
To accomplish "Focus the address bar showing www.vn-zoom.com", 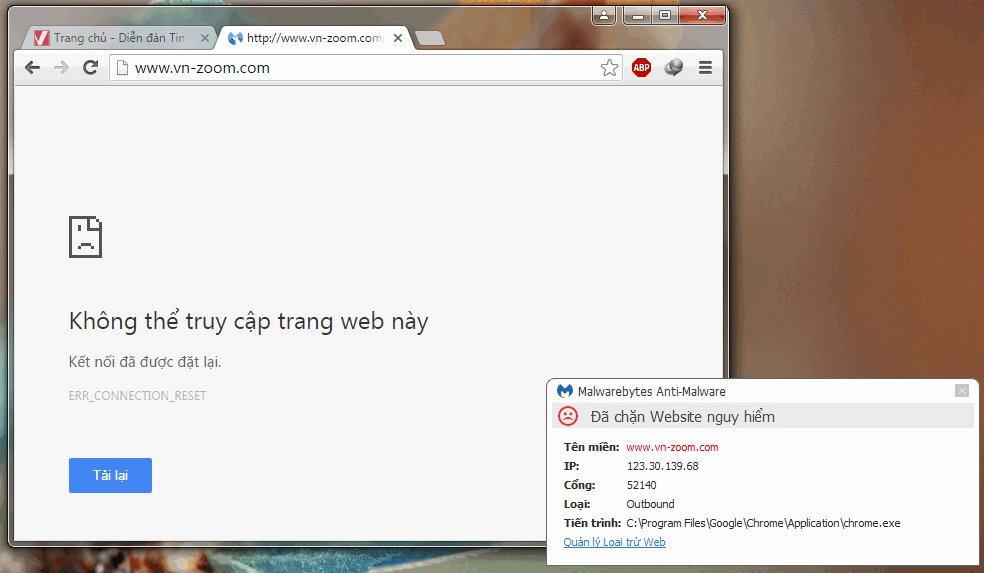I will (364, 68).
